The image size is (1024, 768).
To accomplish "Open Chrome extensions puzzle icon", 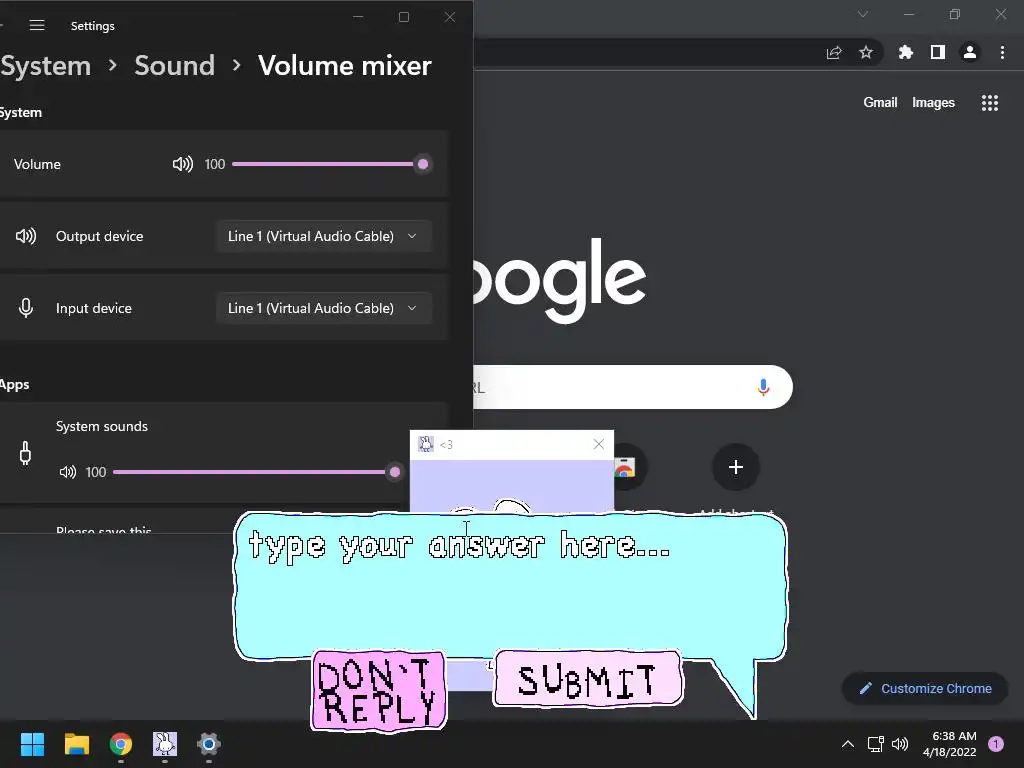I will click(905, 52).
